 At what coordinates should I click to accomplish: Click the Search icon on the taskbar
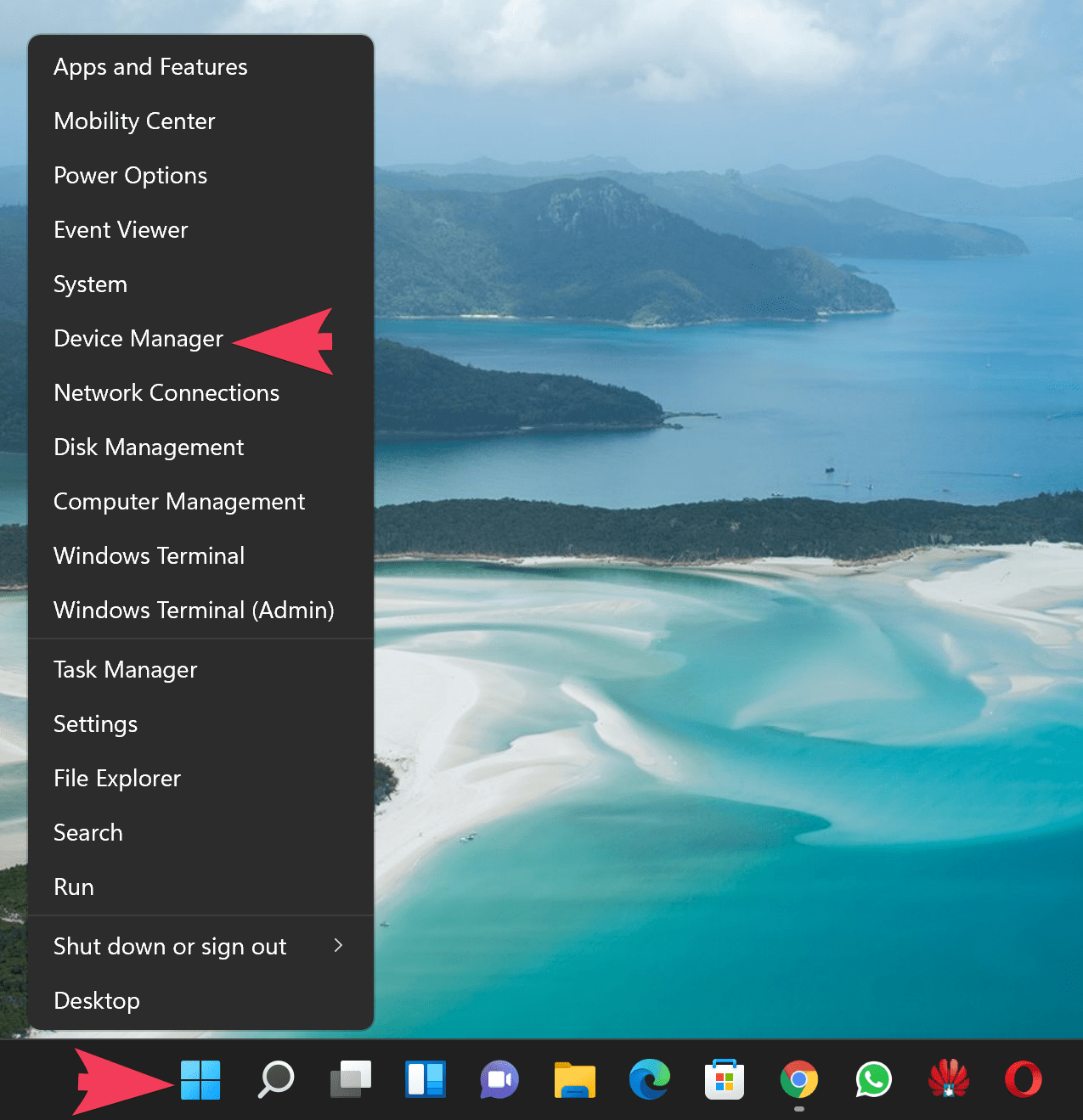coord(274,1079)
